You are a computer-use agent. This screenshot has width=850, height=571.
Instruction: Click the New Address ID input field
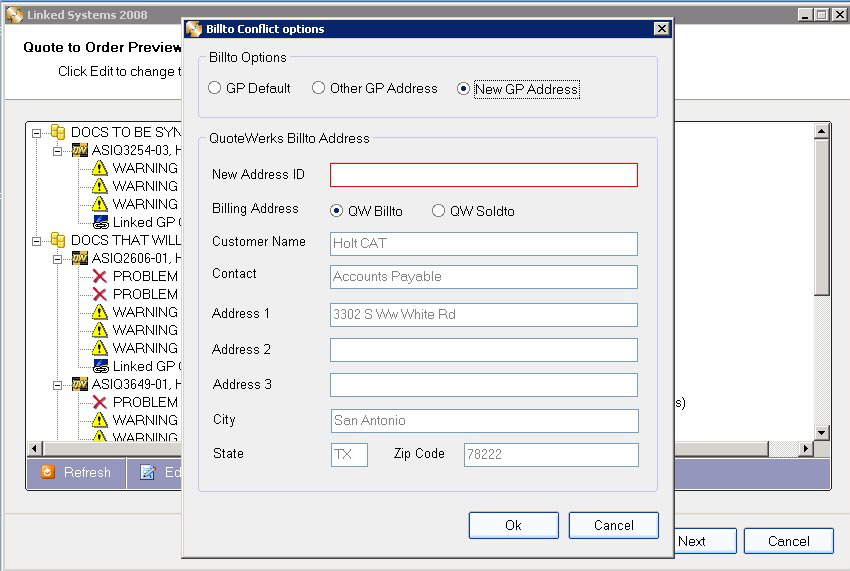point(484,175)
